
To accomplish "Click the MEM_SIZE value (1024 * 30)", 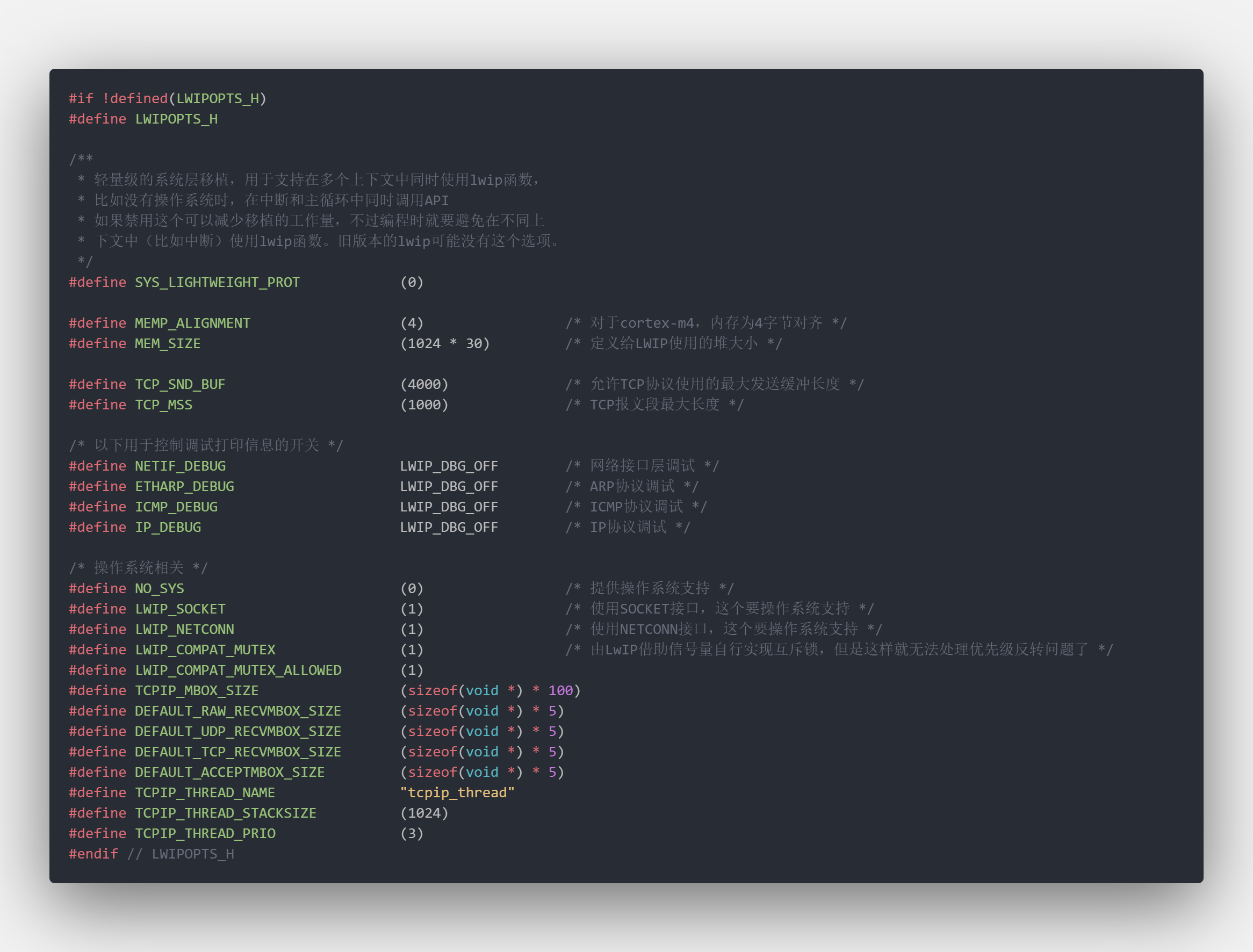I will 445,343.
